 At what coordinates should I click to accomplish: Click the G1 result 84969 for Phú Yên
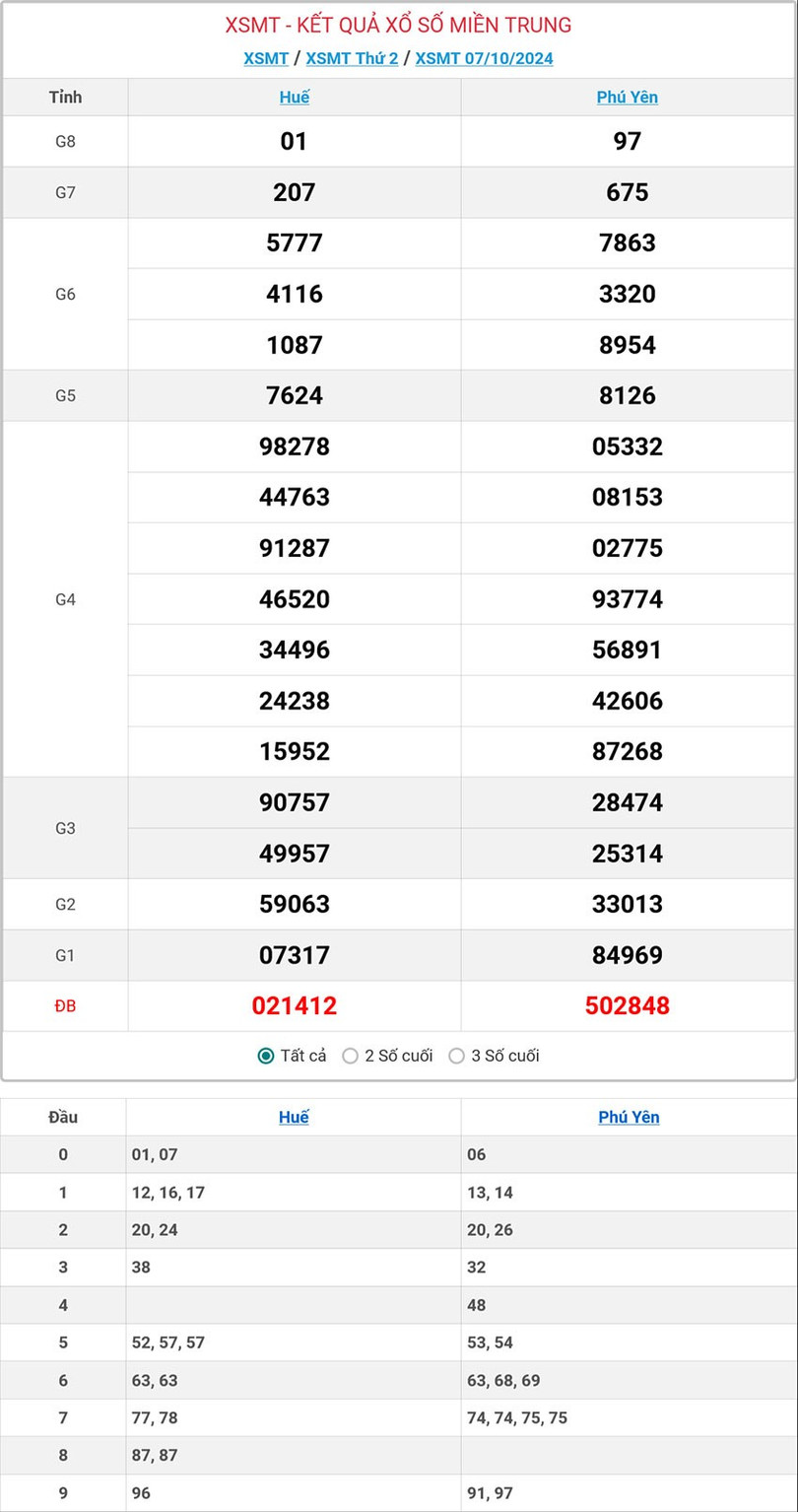(x=628, y=955)
